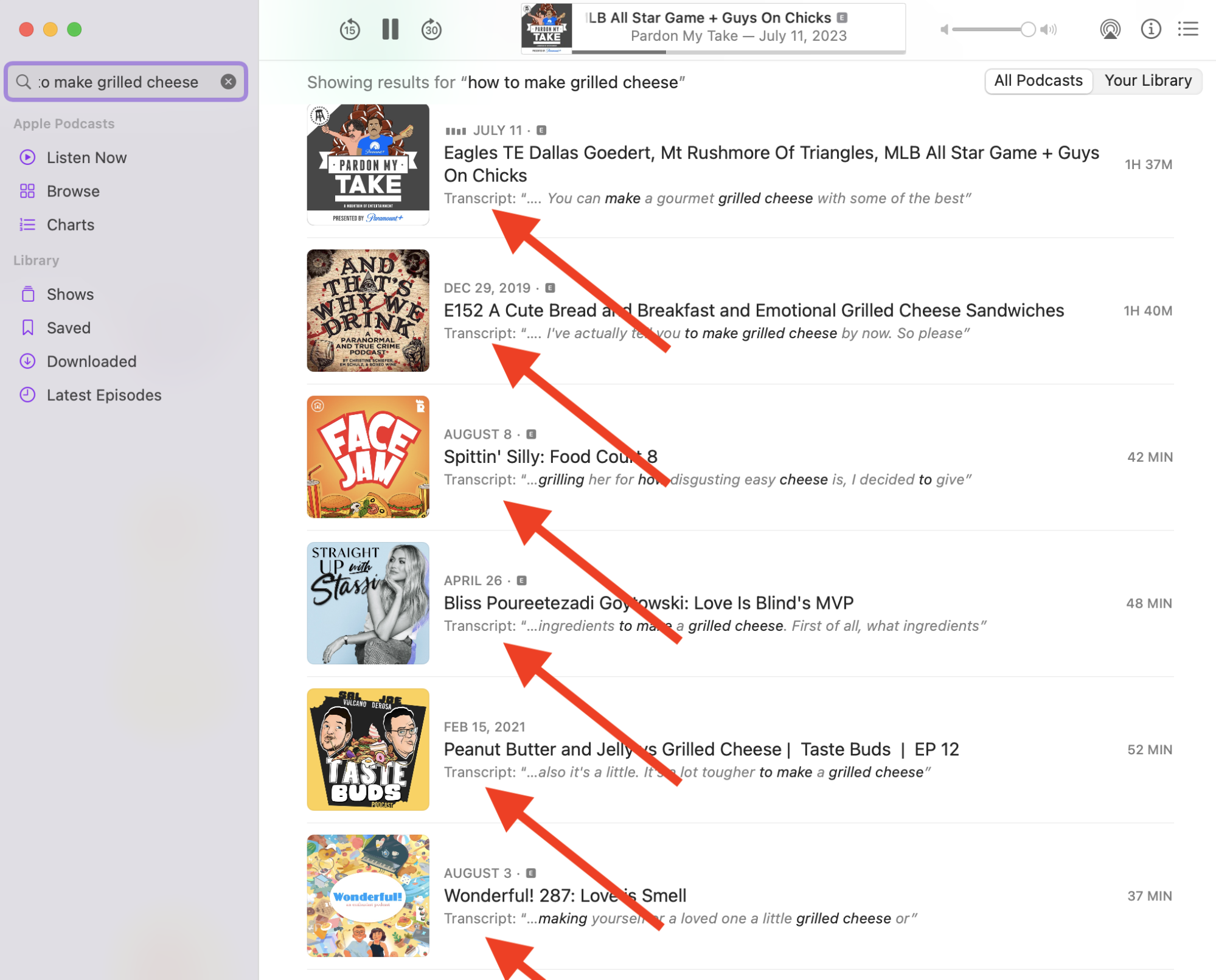Click the explicit badge next to AUGUST 3
The height and width of the screenshot is (980, 1216).
point(531,873)
